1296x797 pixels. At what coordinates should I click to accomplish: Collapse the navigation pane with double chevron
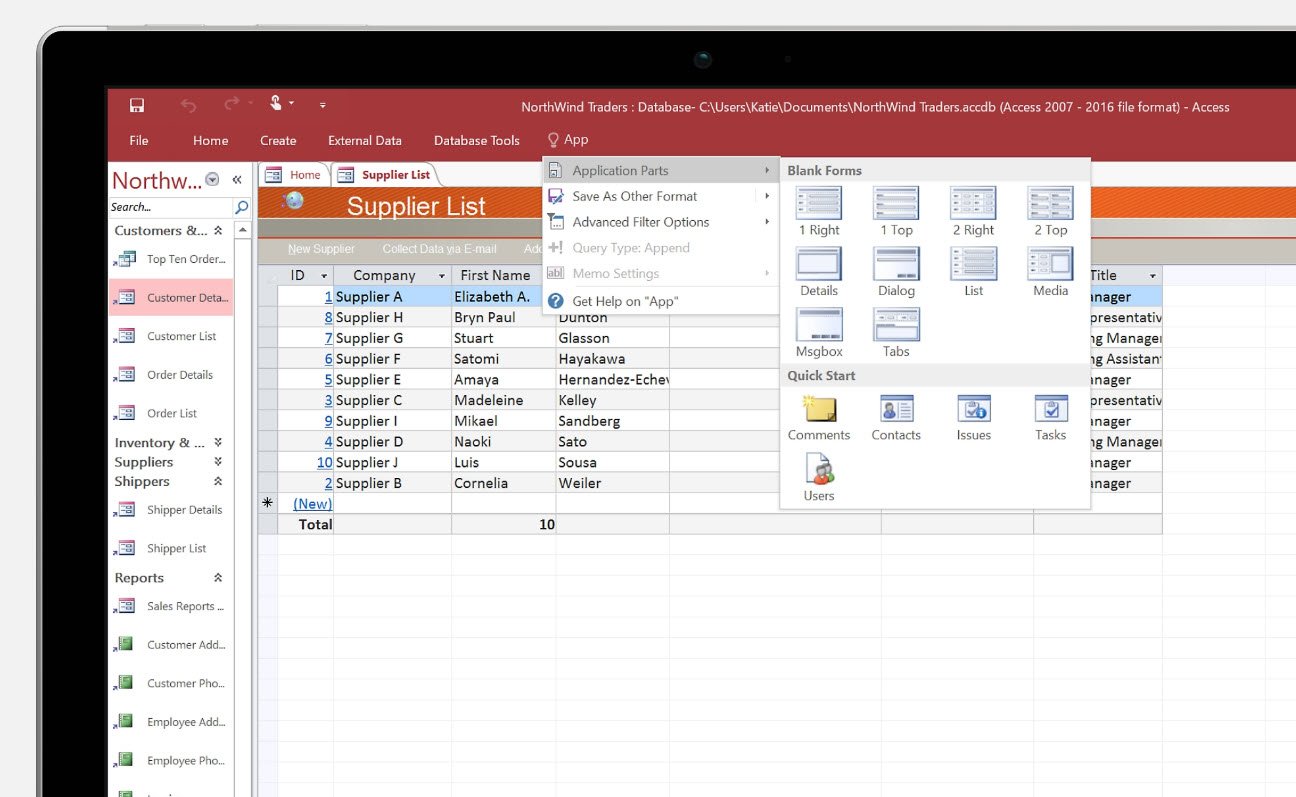[237, 180]
